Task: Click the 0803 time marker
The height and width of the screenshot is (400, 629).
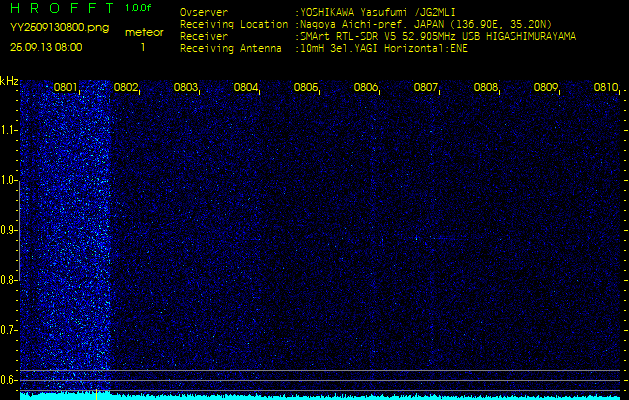Action: point(186,87)
